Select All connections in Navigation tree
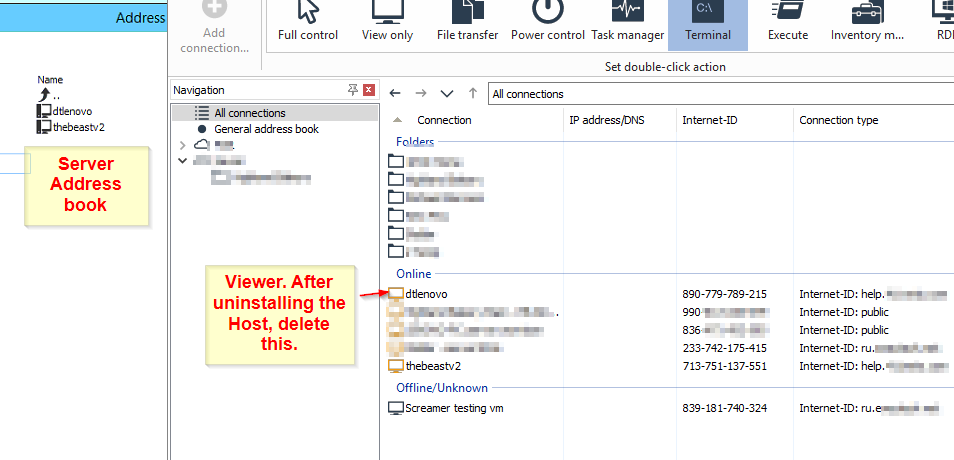This screenshot has width=954, height=460. 249,113
